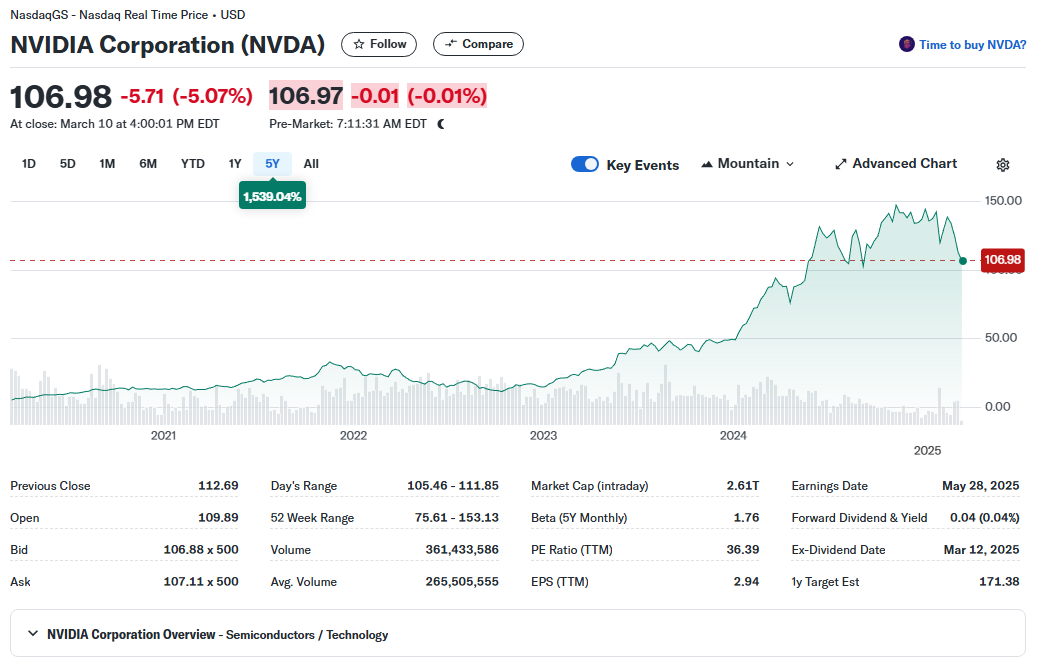Click the 1,539.04% return badge

click(272, 196)
